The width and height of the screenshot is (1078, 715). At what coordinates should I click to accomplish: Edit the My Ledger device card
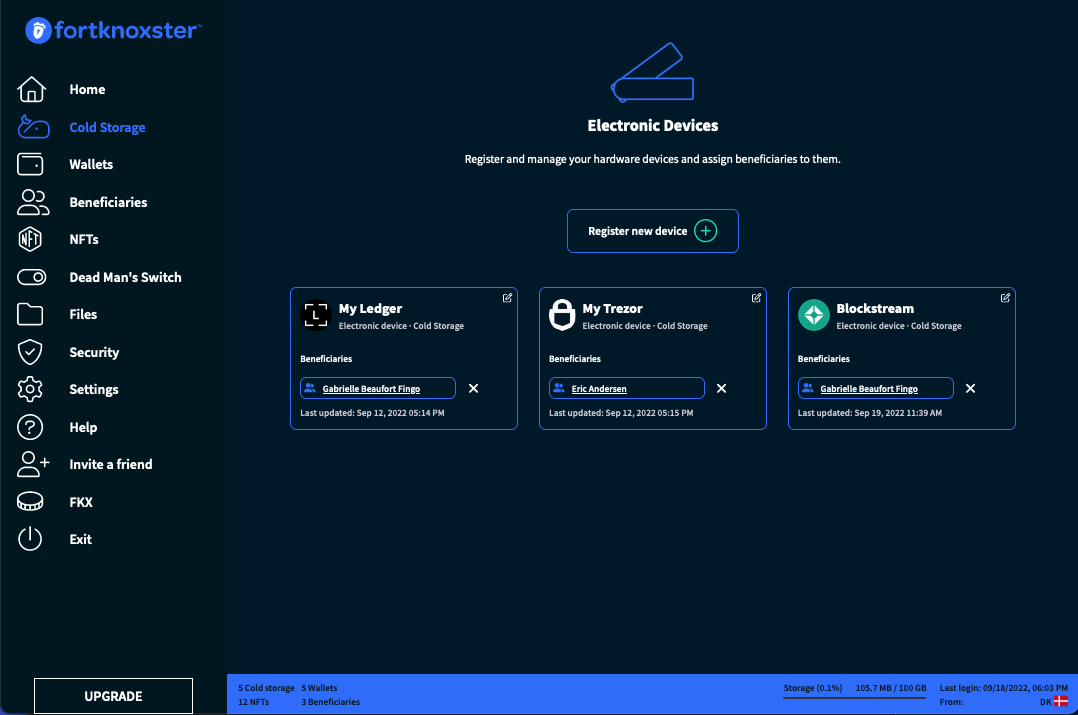[x=507, y=298]
